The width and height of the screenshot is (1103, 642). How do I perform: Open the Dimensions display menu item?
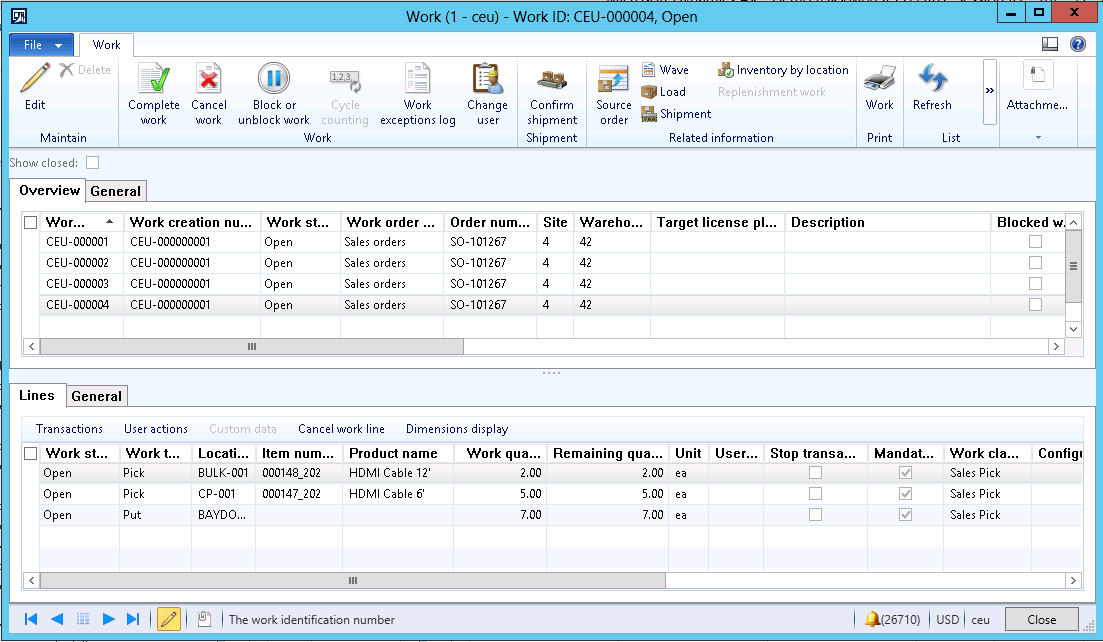[456, 429]
